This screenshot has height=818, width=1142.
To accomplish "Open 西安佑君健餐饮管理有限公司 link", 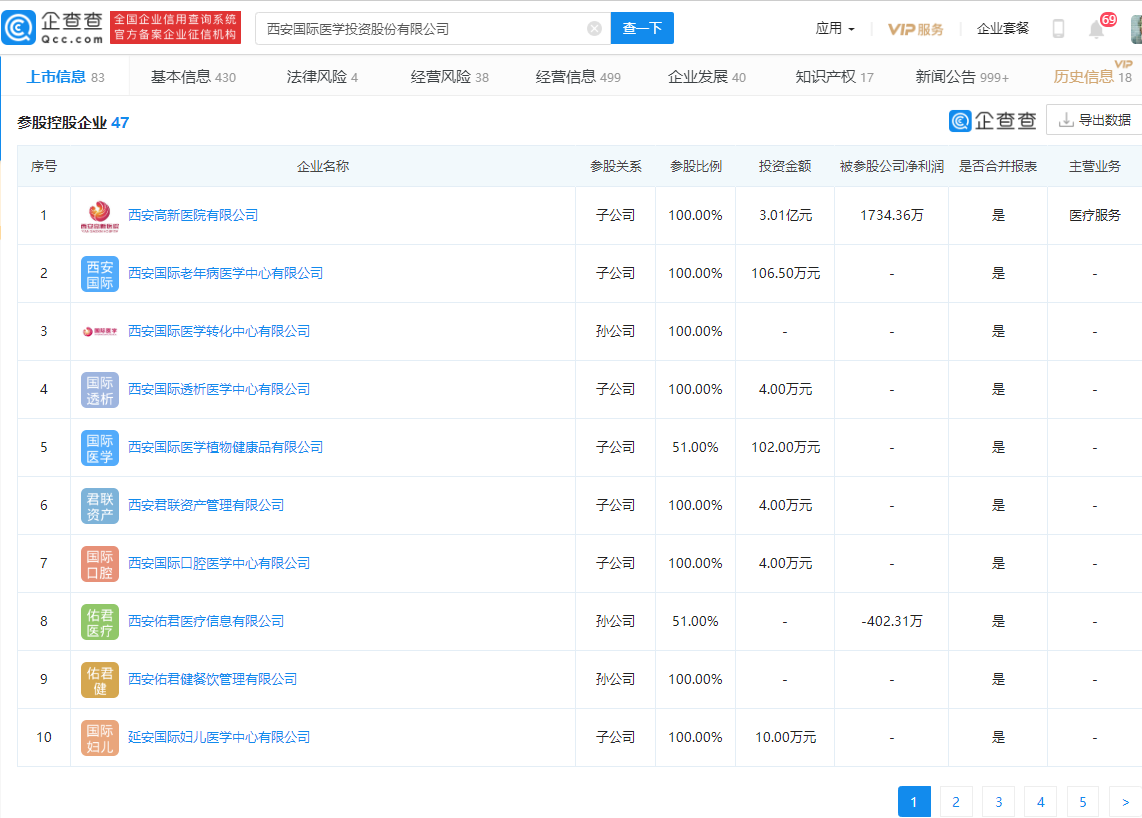I will 213,679.
